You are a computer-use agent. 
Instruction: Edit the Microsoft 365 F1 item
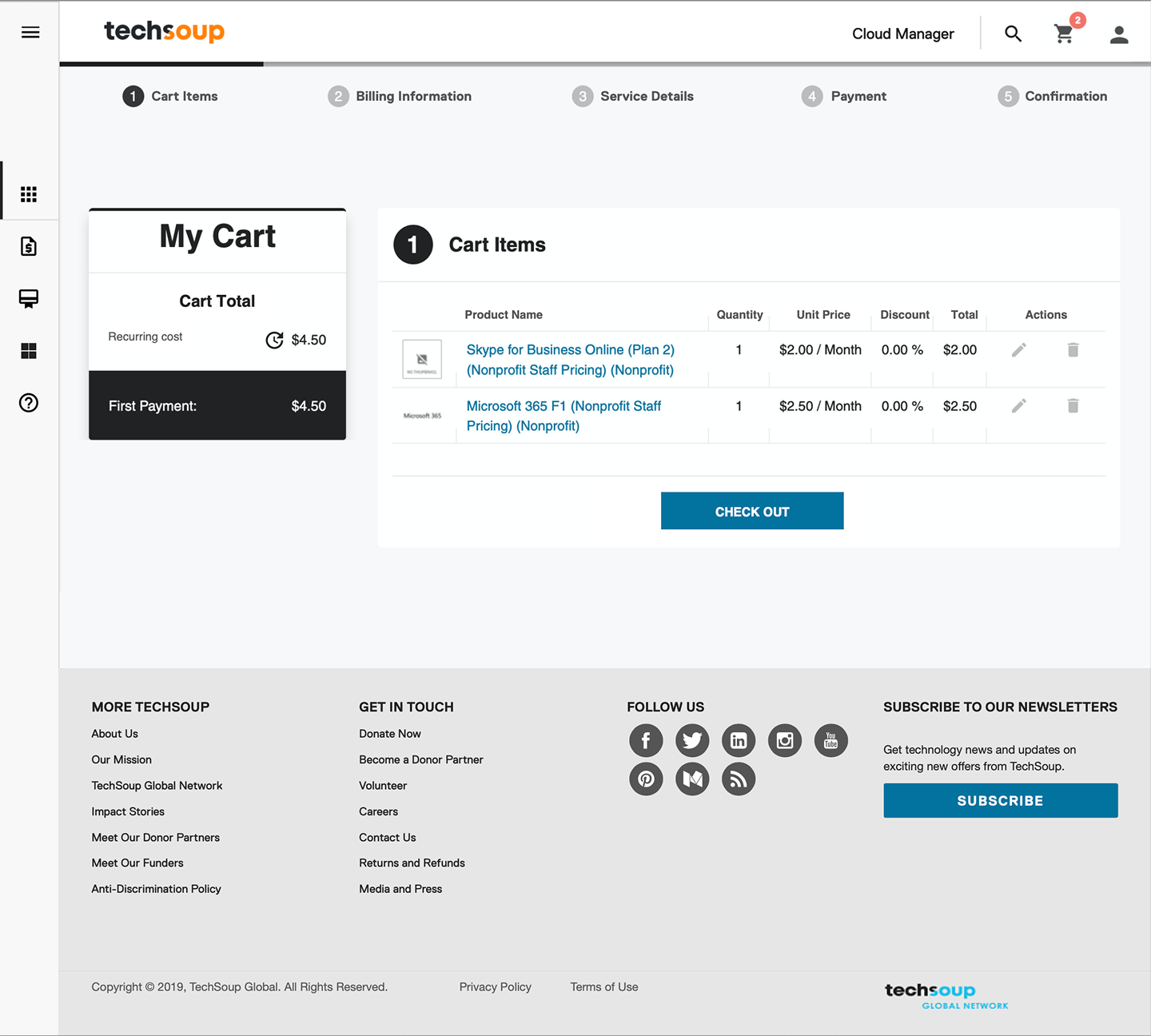[x=1018, y=406]
